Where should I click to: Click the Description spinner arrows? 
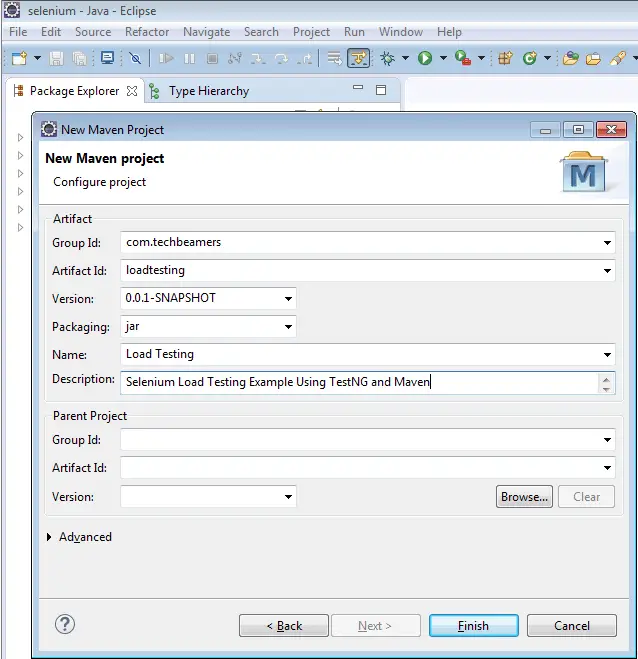tap(606, 382)
